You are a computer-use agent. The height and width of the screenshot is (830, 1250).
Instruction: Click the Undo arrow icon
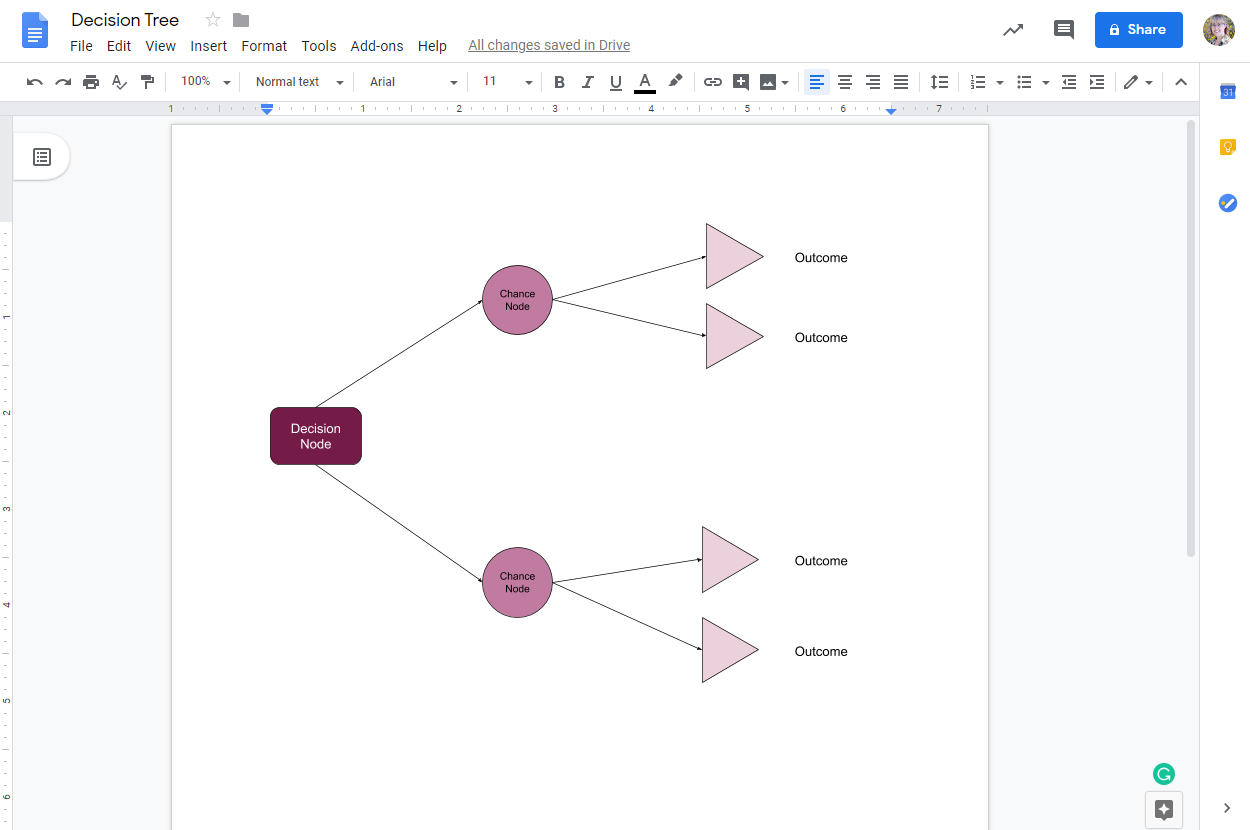tap(35, 82)
